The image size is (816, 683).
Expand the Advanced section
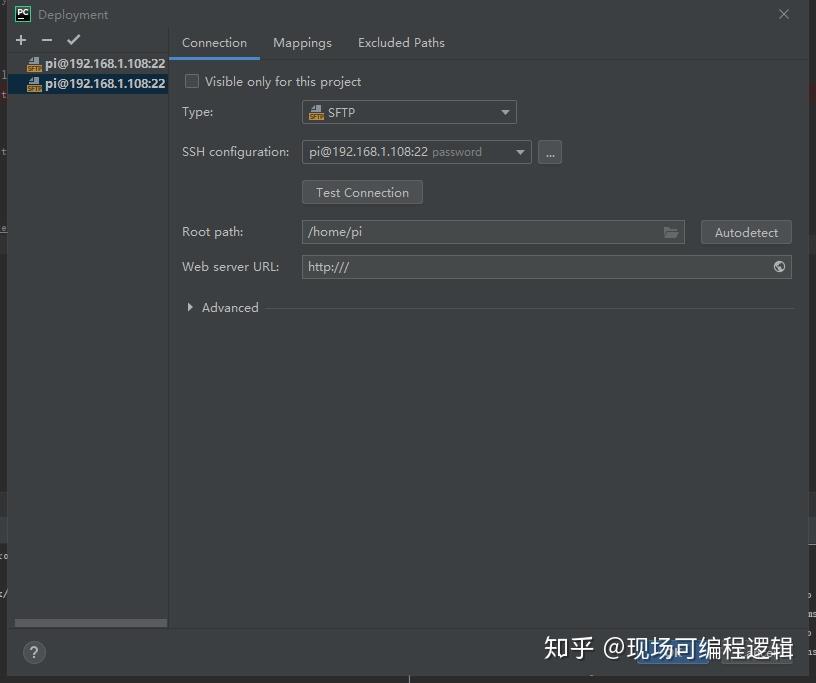(222, 307)
